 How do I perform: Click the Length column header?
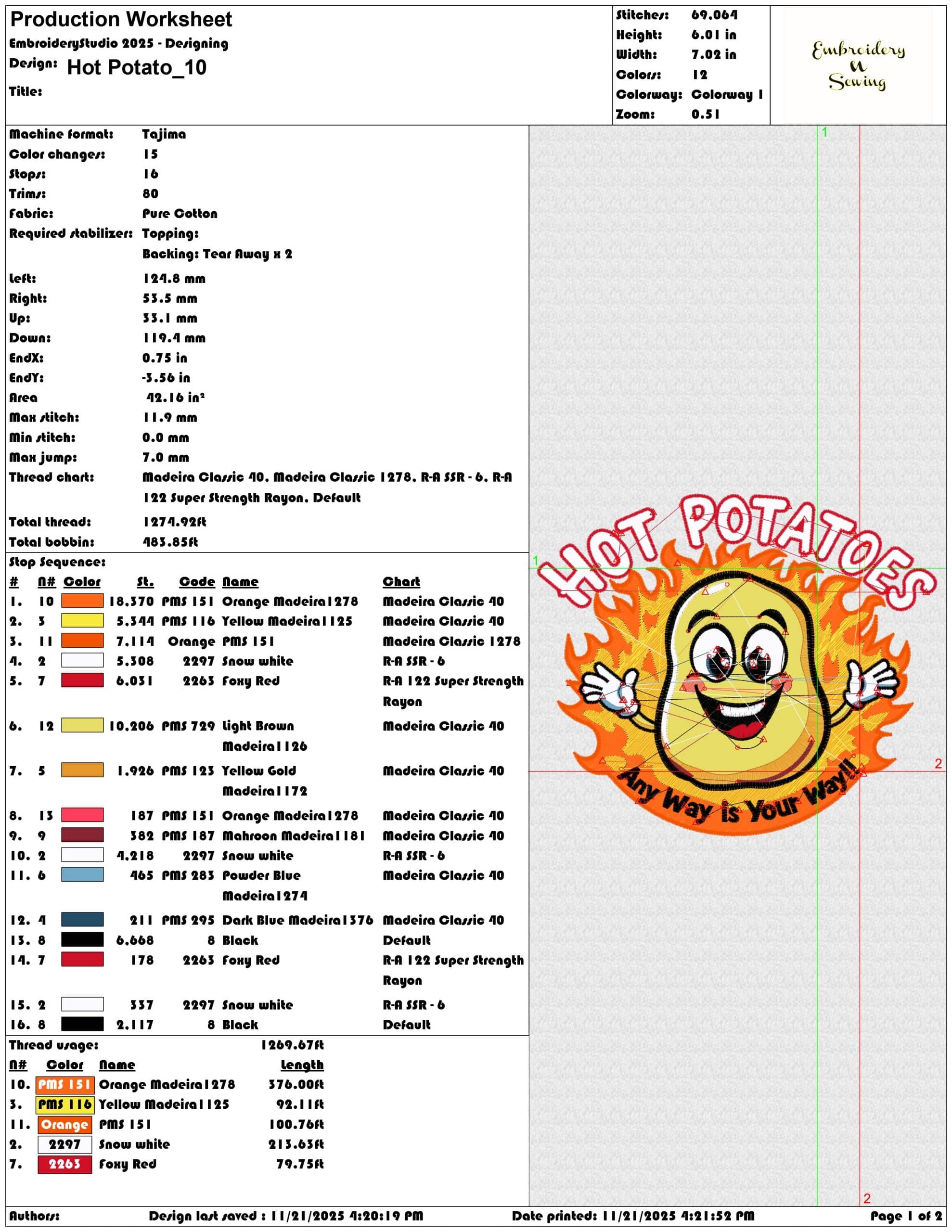point(302,1065)
